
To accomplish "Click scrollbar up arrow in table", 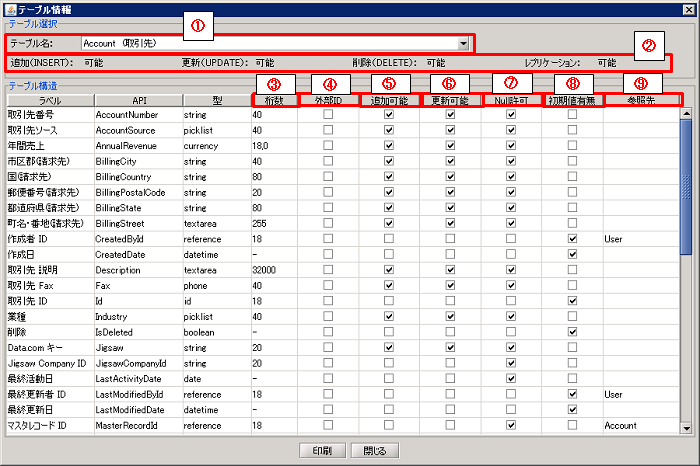I will 687,113.
